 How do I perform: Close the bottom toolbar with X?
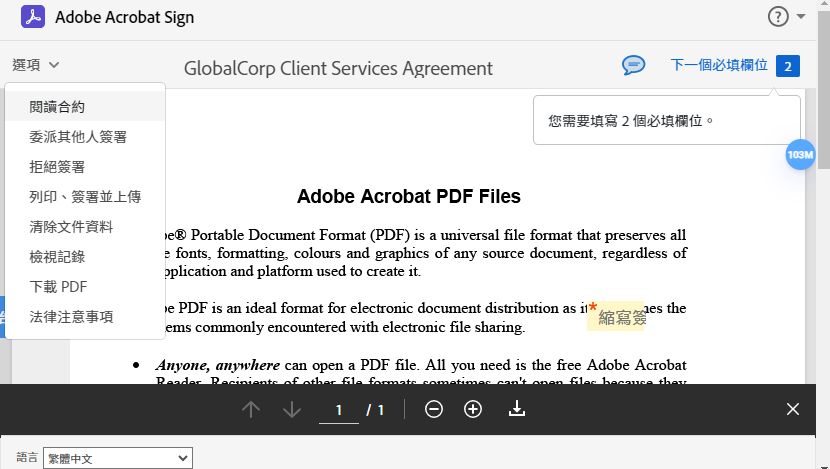click(x=792, y=409)
